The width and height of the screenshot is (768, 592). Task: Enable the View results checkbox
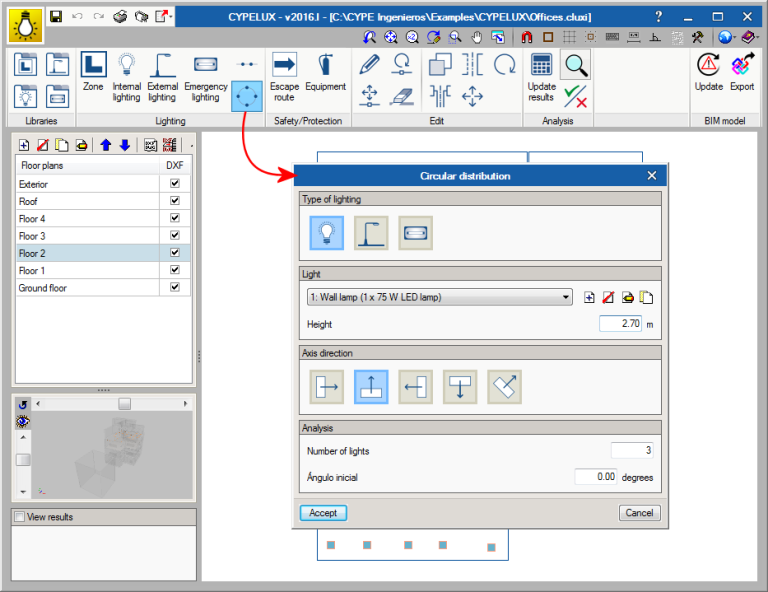point(20,517)
